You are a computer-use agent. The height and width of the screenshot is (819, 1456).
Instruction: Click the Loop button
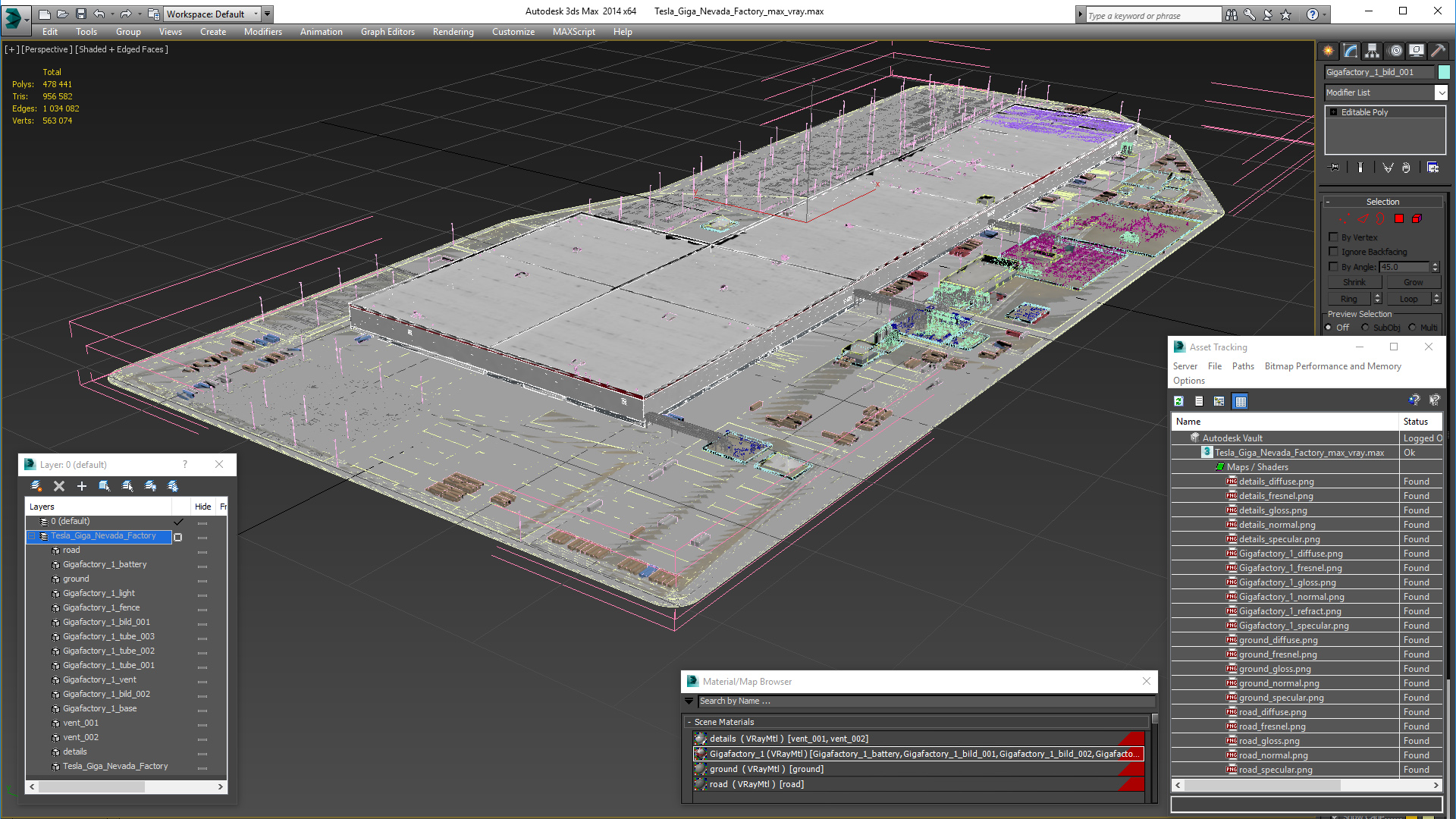point(1408,299)
